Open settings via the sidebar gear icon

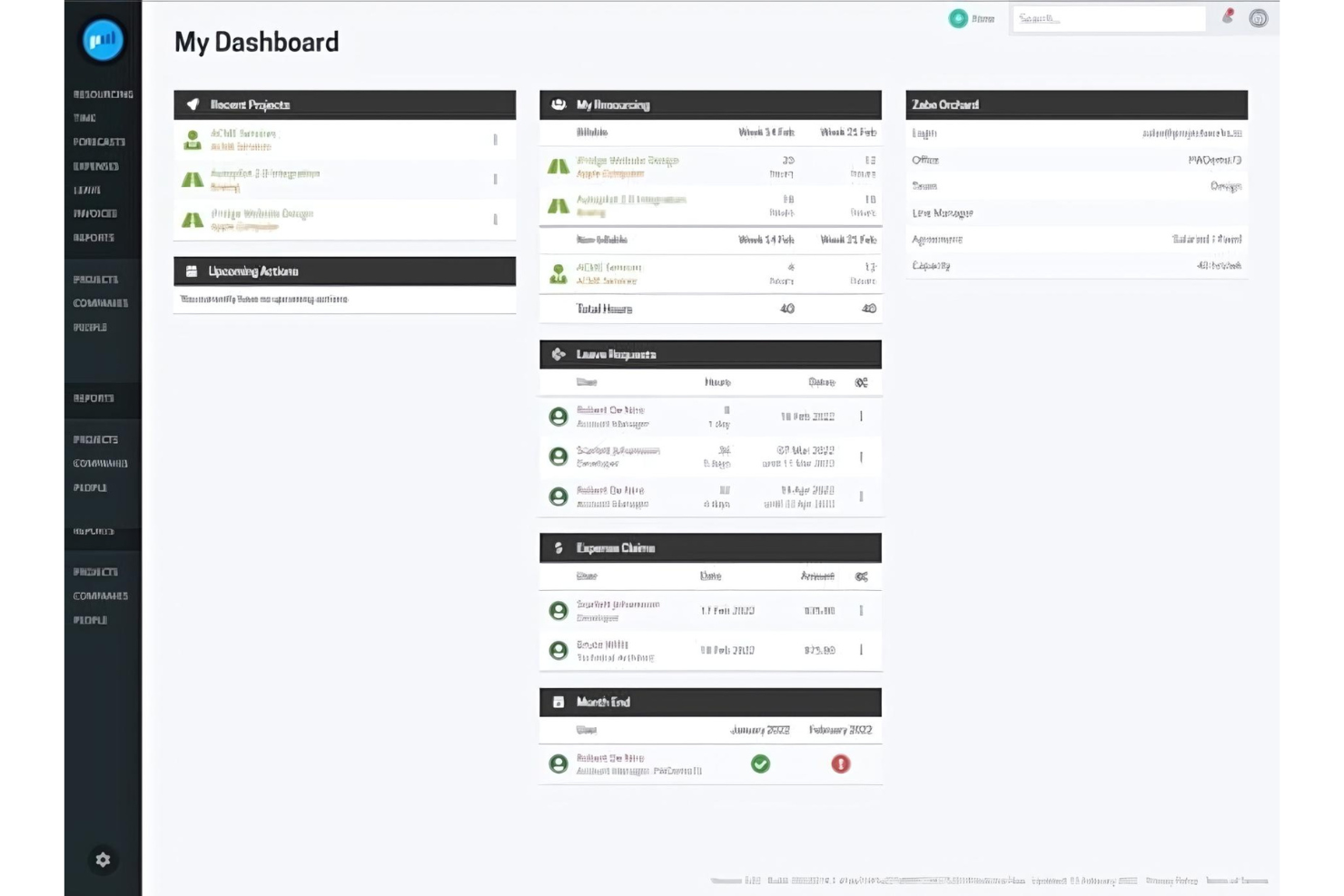(x=103, y=860)
